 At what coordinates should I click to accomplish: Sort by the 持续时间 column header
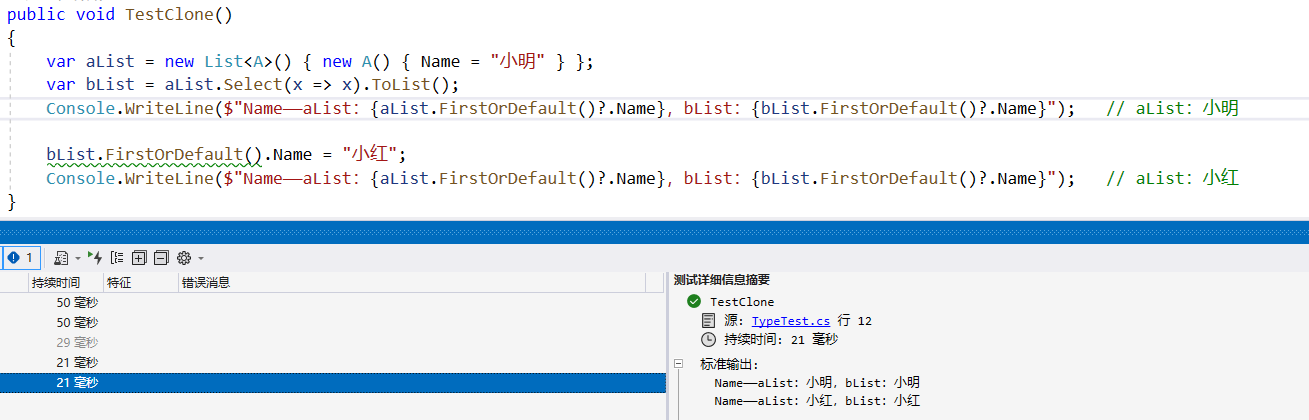click(x=55, y=283)
